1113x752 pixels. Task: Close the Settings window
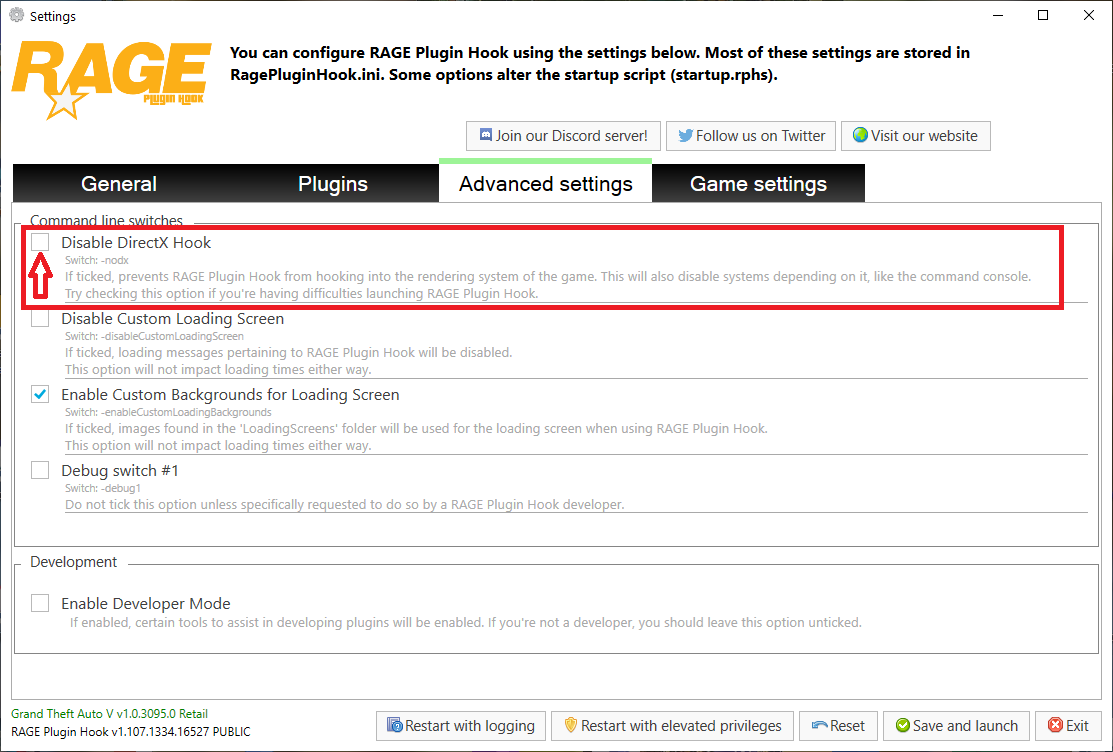[x=1089, y=15]
